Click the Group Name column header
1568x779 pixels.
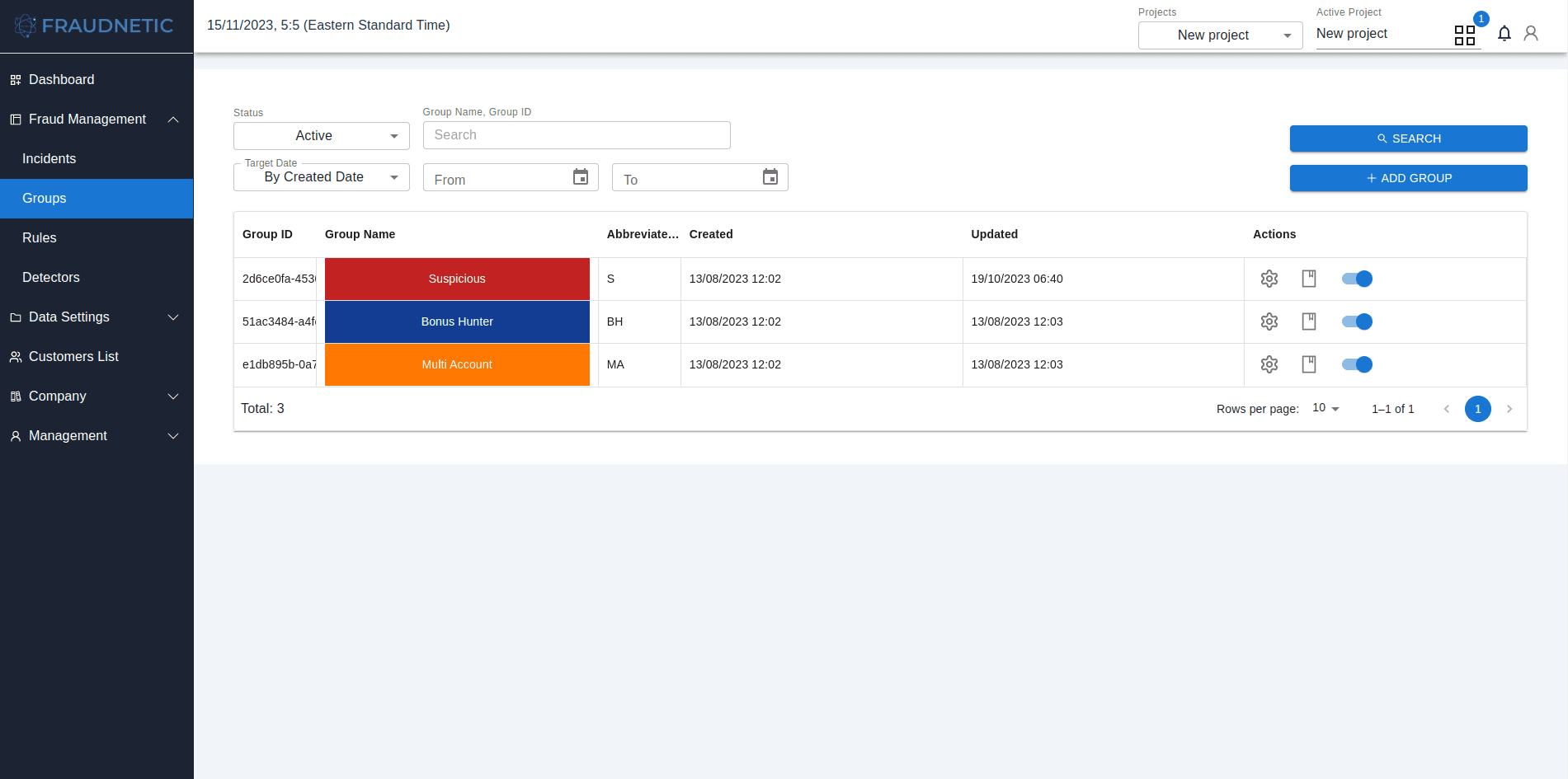pyautogui.click(x=360, y=234)
